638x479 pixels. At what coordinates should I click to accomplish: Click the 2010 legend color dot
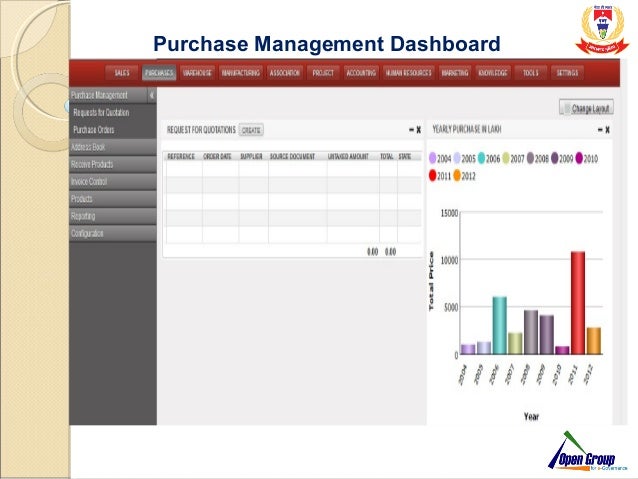pos(579,158)
